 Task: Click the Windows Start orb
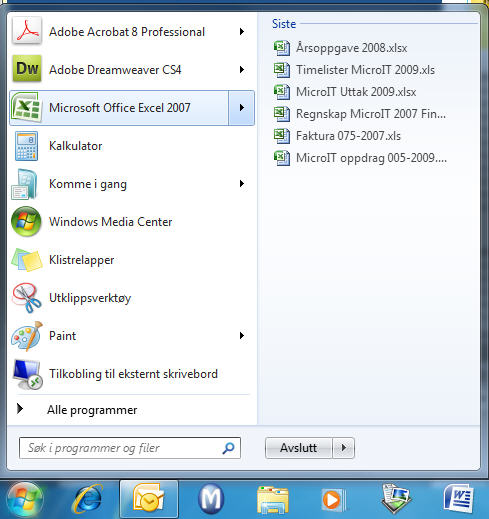coord(26,500)
